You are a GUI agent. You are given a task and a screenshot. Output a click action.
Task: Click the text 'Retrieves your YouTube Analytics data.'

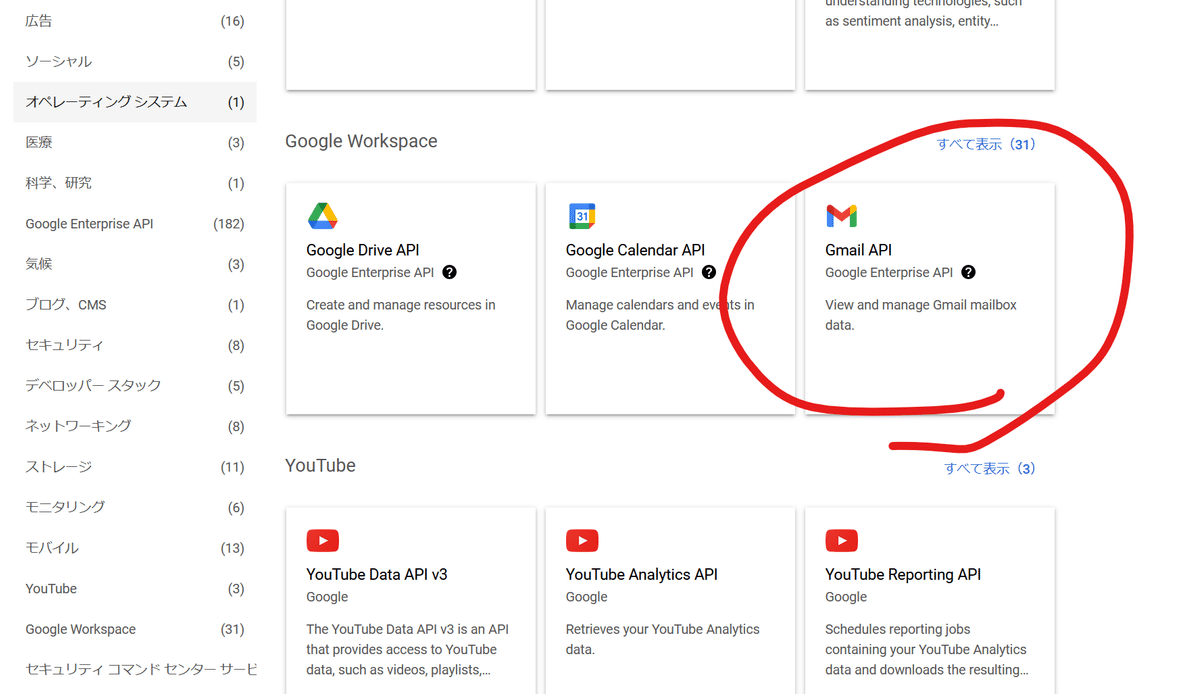pos(663,639)
